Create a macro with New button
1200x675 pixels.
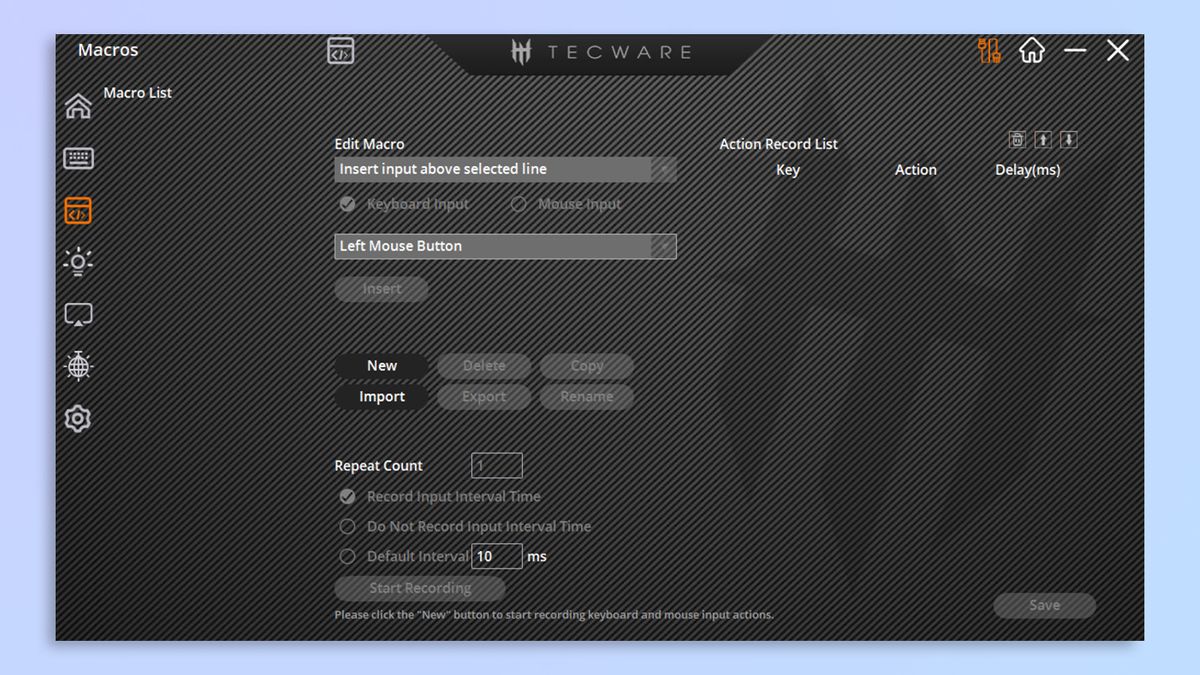381,366
